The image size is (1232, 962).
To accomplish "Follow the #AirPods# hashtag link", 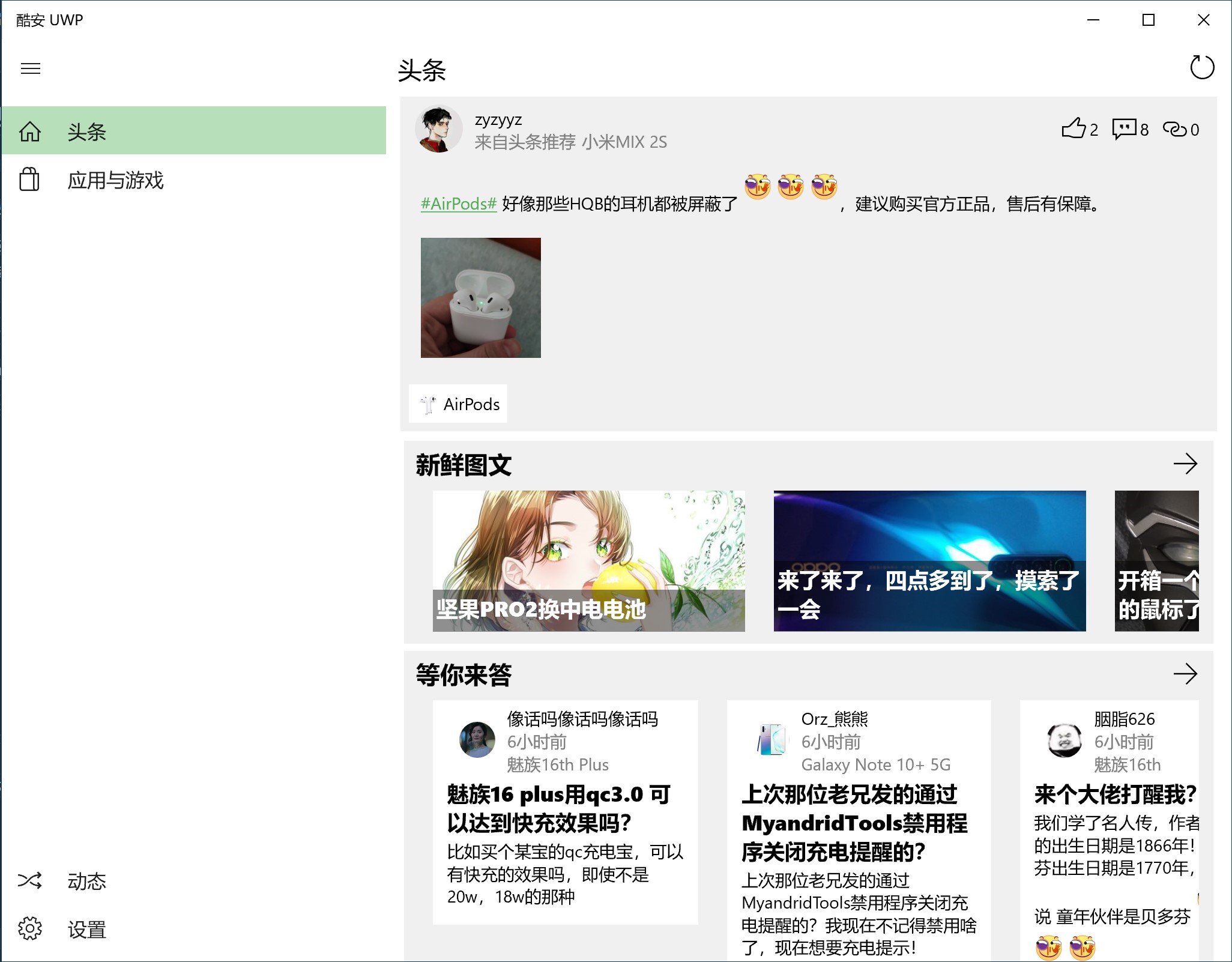I will tap(458, 204).
